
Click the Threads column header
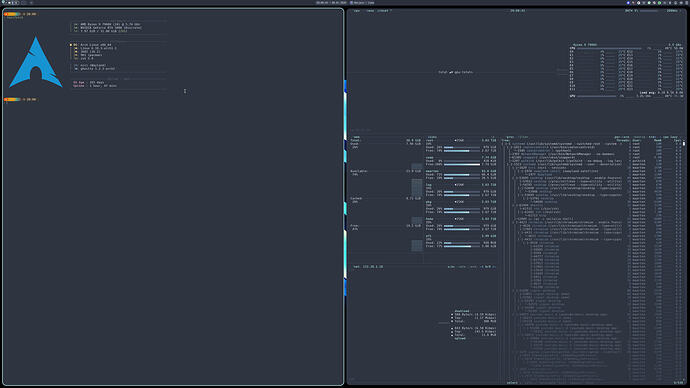623,140
